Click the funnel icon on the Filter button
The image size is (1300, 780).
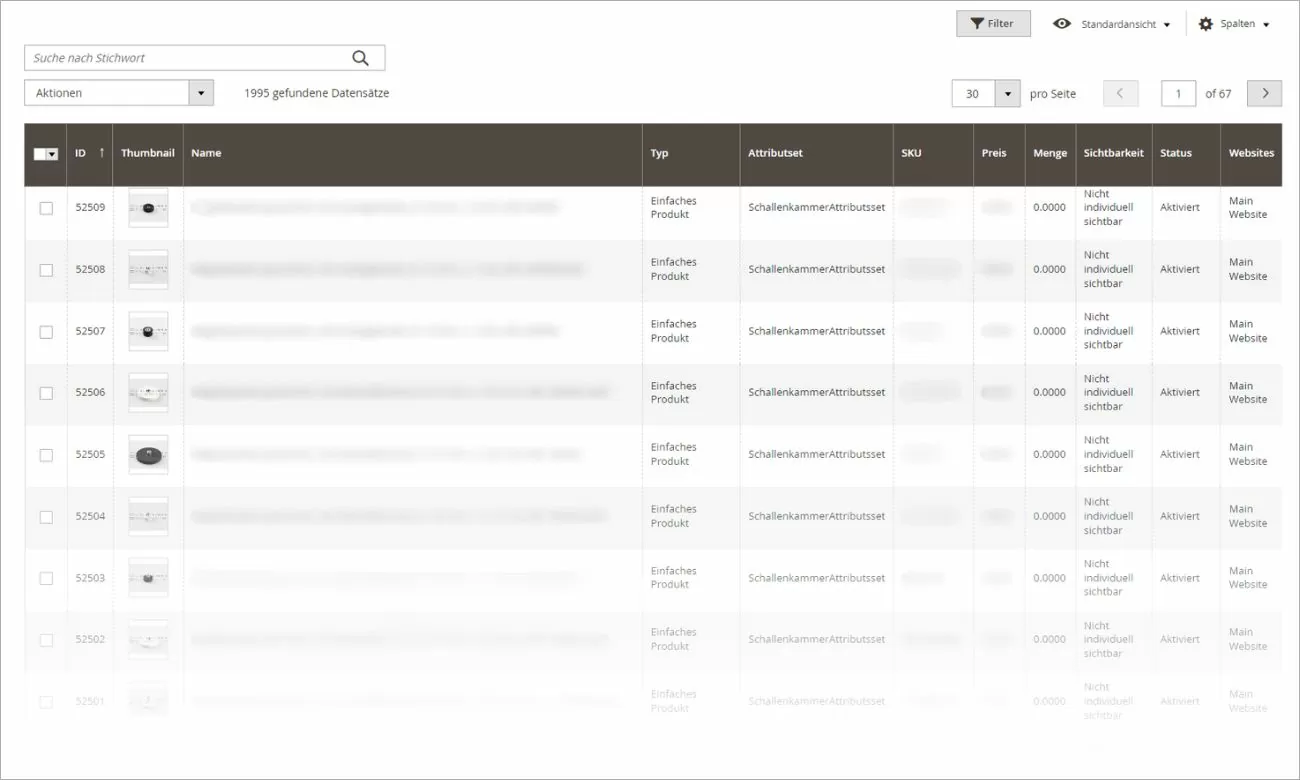974,23
